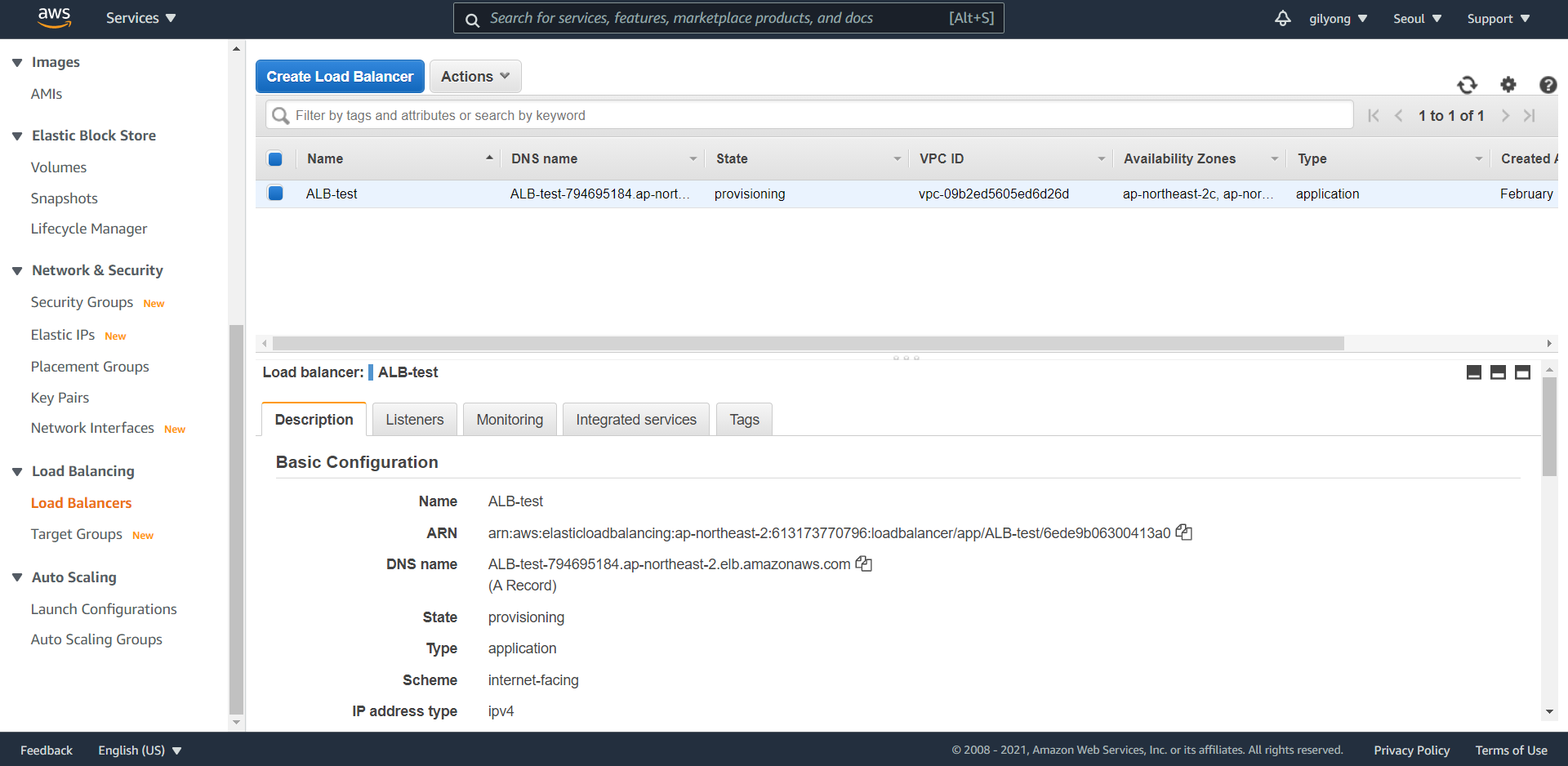The height and width of the screenshot is (766, 1568).
Task: Open AMIs in the sidebar
Action: 47,94
